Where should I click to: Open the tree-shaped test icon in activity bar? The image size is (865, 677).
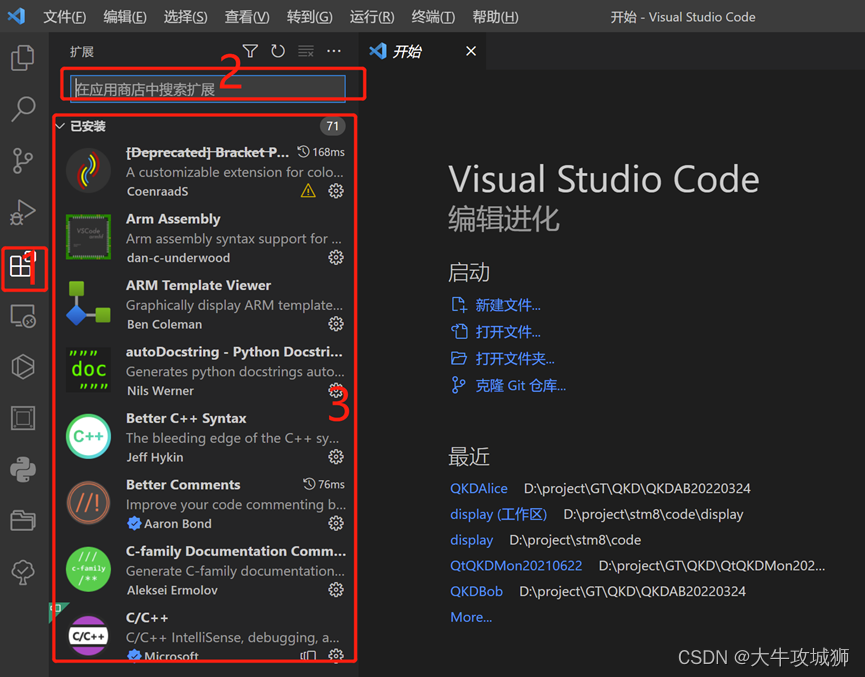[23, 572]
